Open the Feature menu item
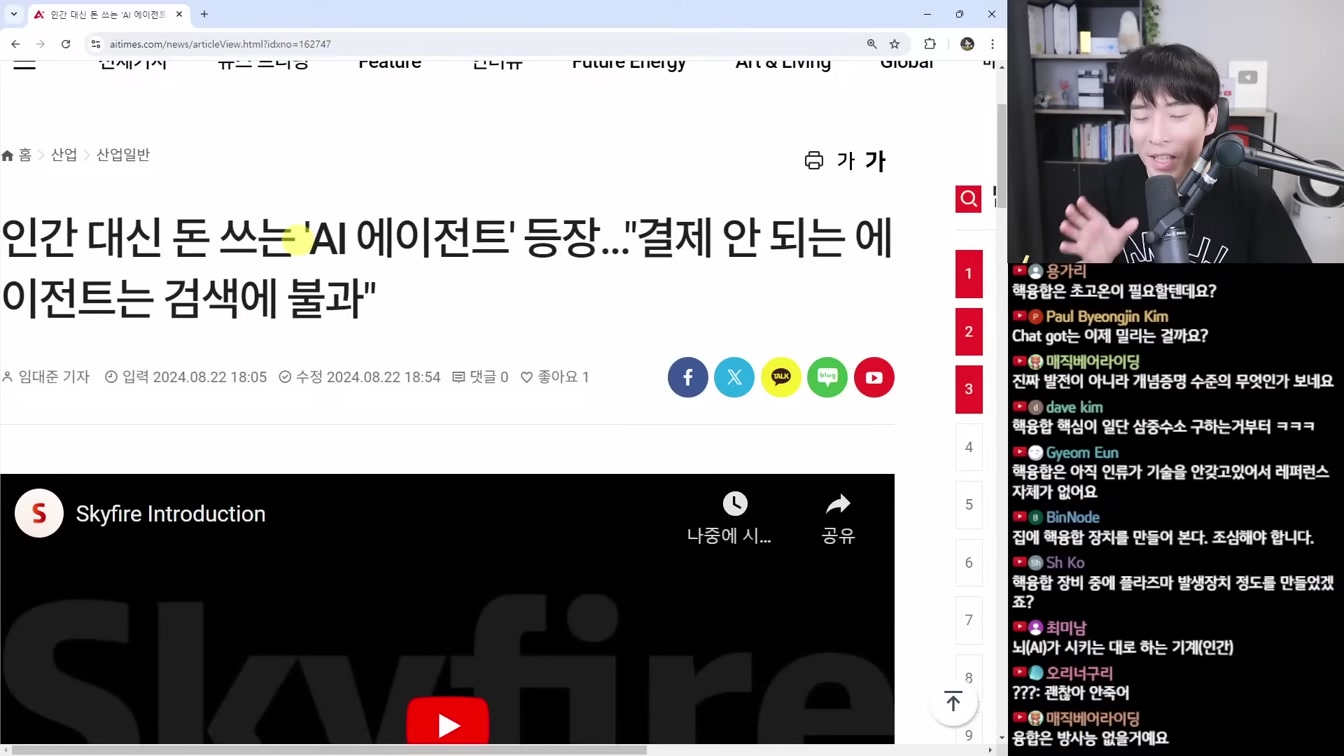Screen dimensions: 1344x756 point(390,64)
